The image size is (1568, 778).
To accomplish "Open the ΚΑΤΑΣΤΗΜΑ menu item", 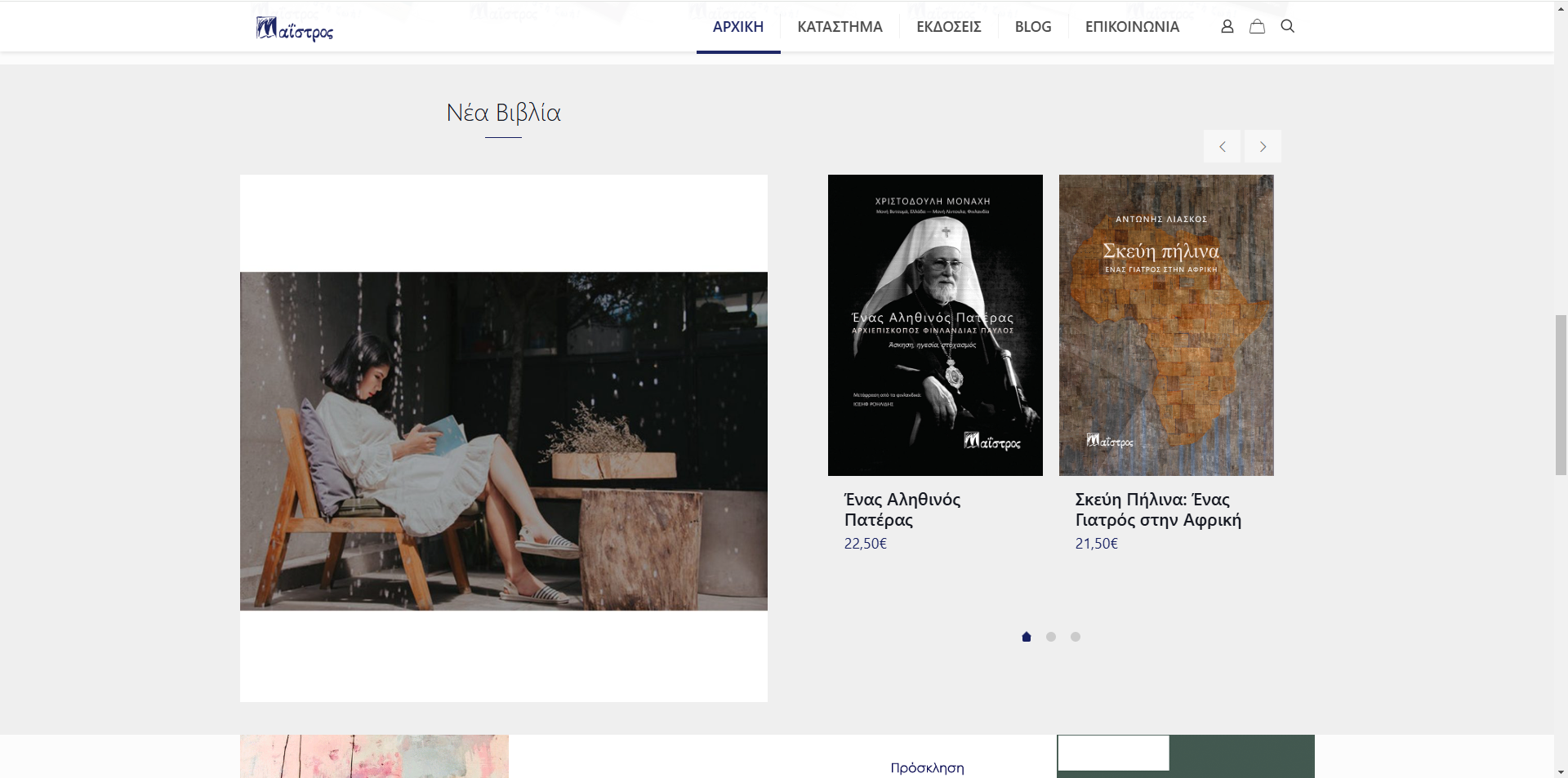I will click(840, 27).
